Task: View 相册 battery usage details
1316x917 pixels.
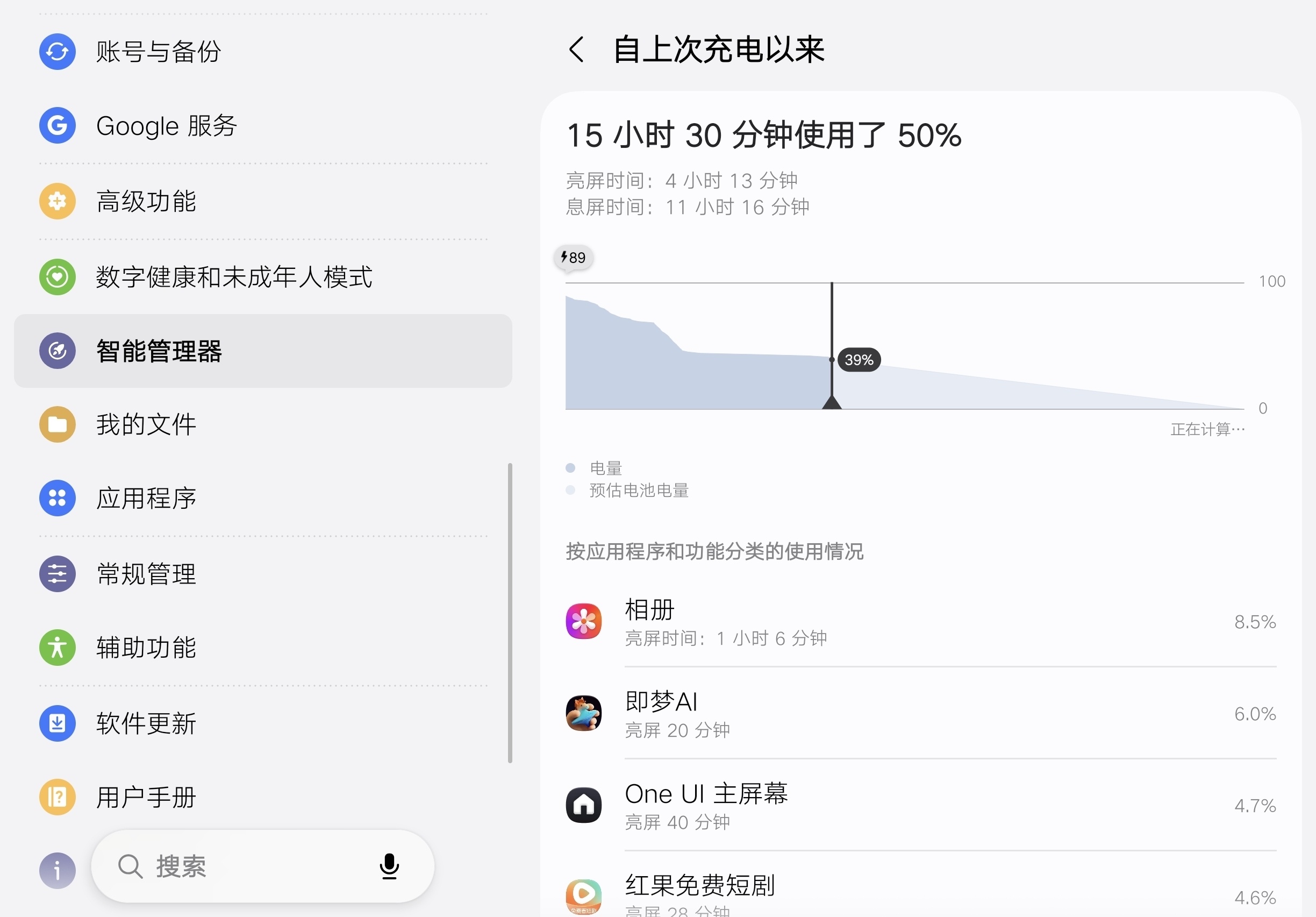Action: [x=921, y=622]
